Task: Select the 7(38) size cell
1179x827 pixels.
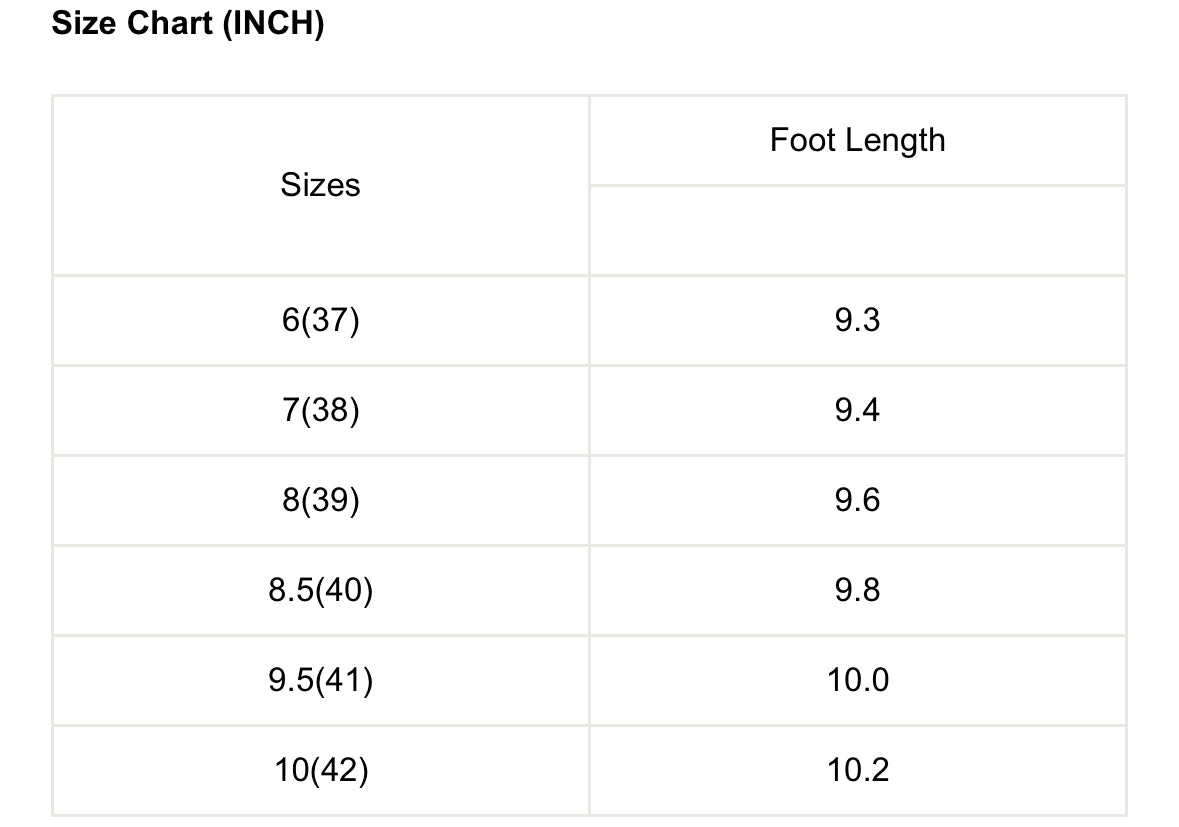Action: coord(320,410)
